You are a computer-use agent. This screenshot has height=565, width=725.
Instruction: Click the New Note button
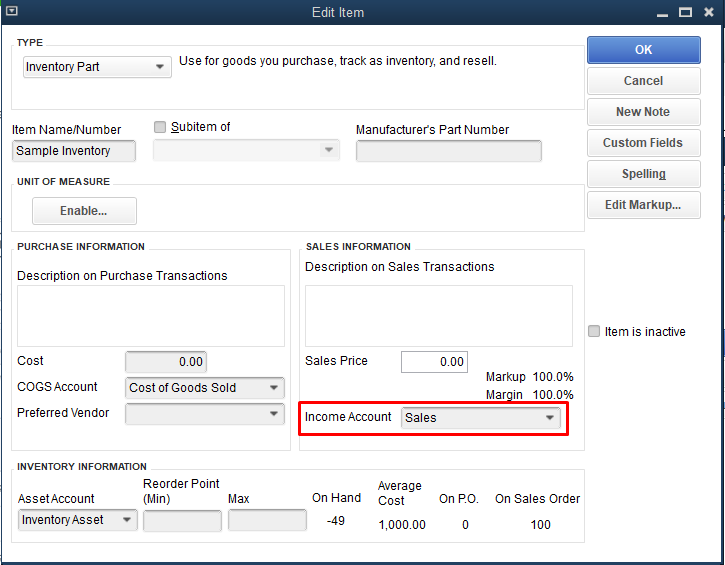[643, 112]
